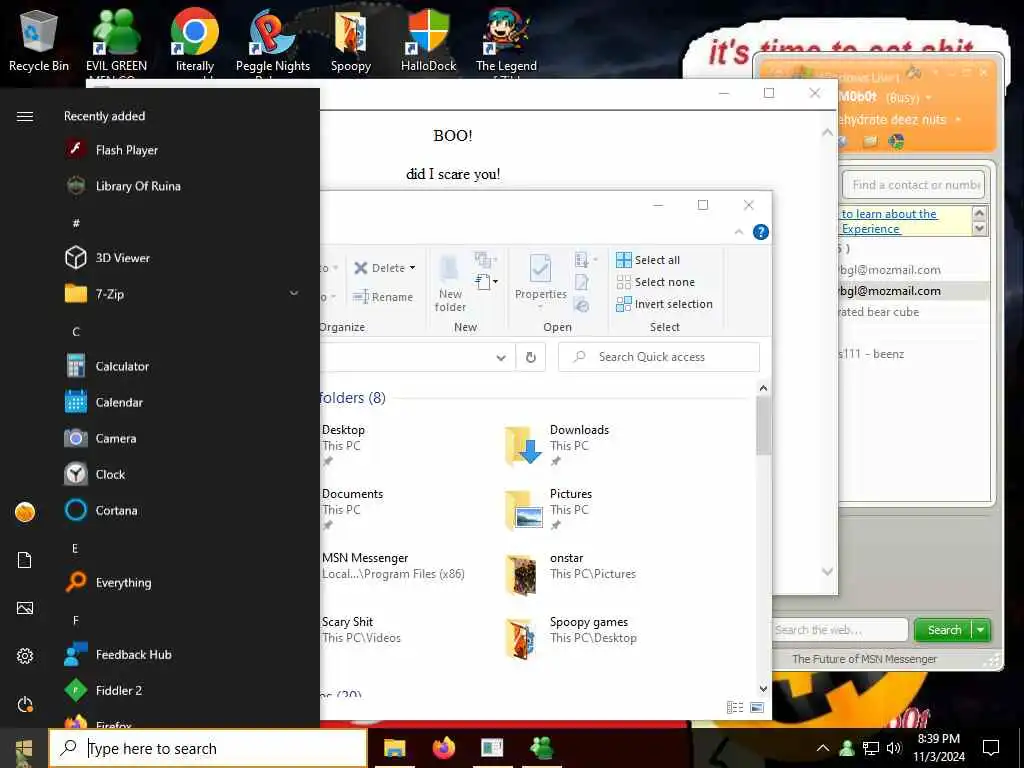Click the Spoopy desktop folder
This screenshot has height=768, width=1024.
(x=351, y=40)
